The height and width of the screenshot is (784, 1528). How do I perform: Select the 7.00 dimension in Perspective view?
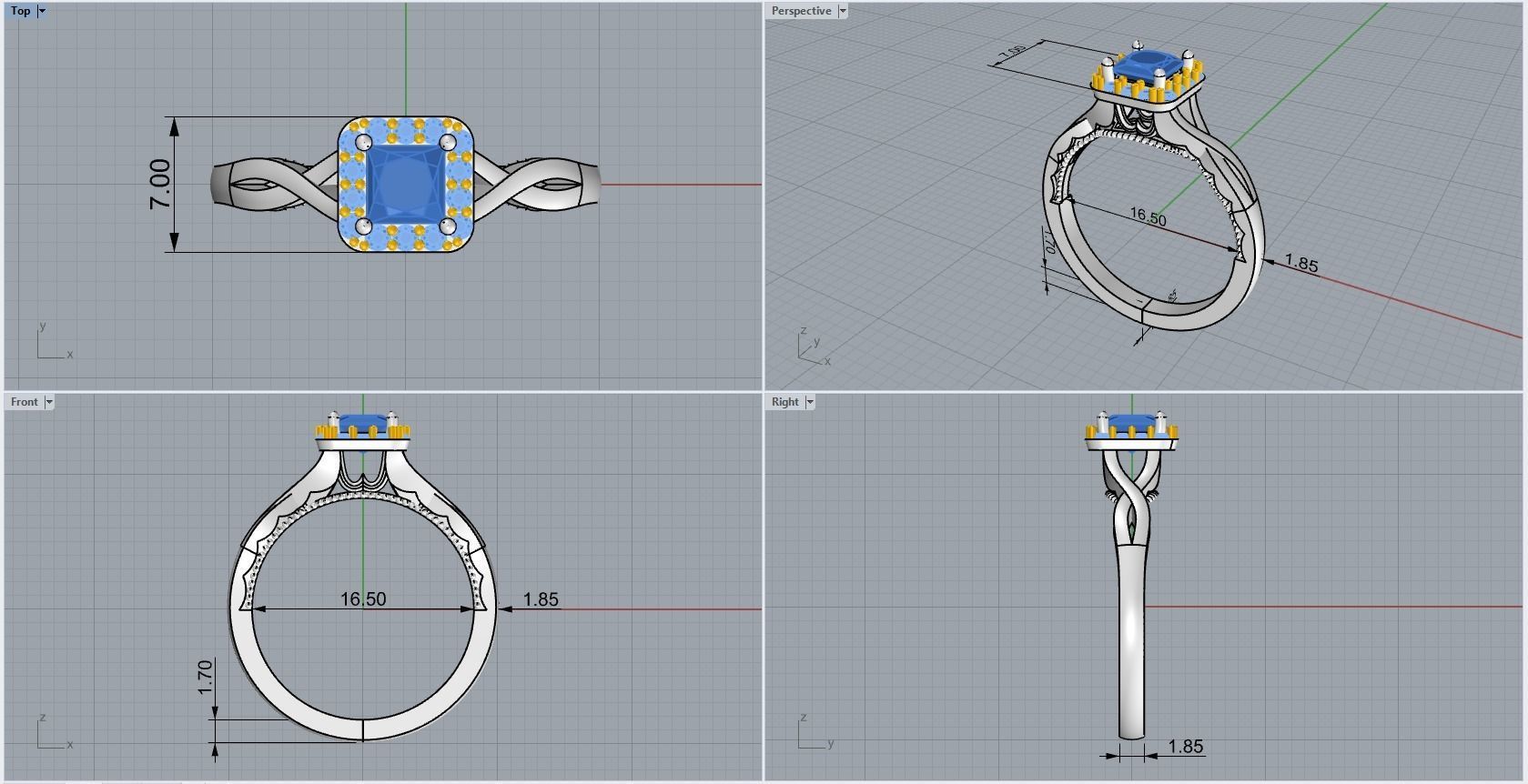(1012, 53)
